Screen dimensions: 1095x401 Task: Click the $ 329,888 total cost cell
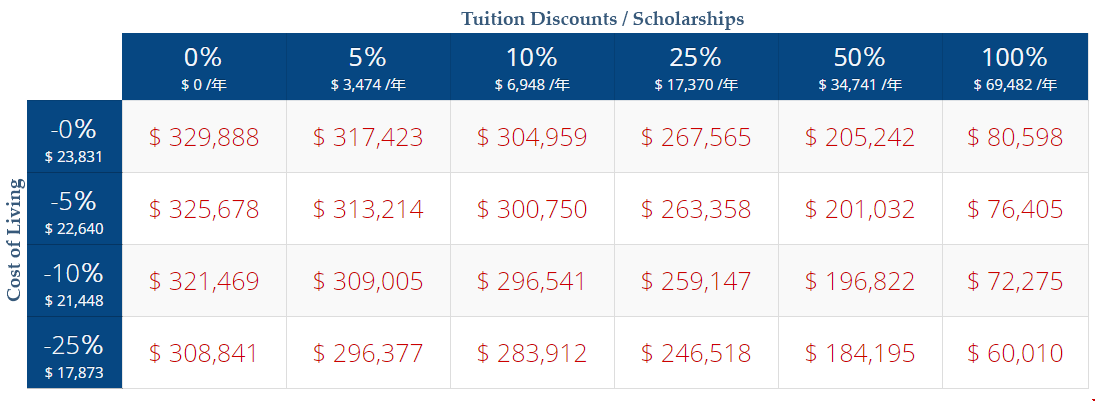click(204, 137)
